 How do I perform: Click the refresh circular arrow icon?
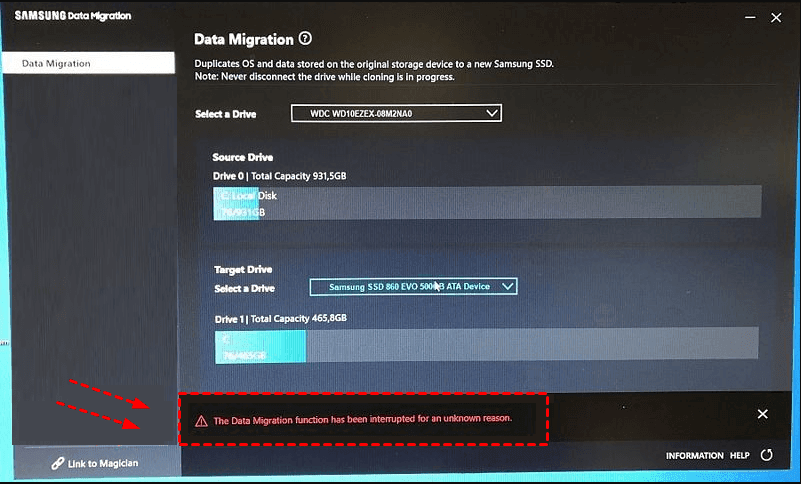pyautogui.click(x=766, y=455)
